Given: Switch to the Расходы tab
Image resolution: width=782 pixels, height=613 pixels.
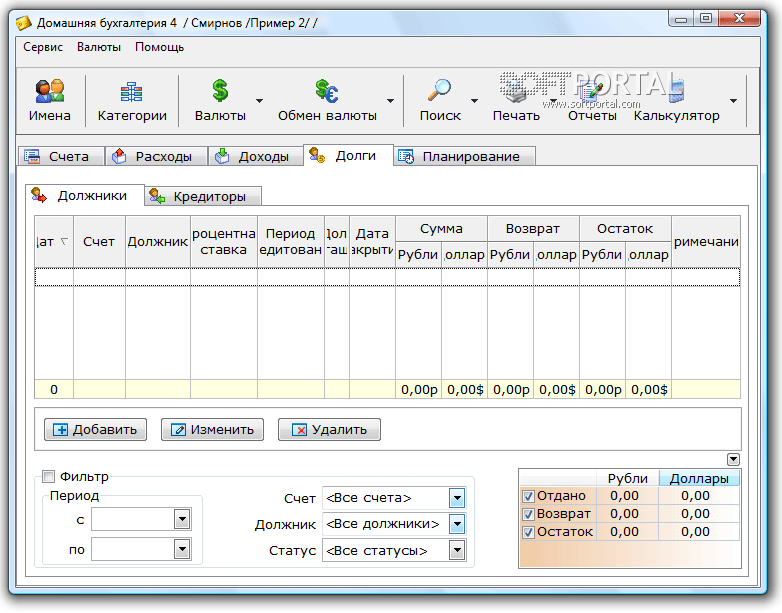Looking at the screenshot, I should [156, 157].
